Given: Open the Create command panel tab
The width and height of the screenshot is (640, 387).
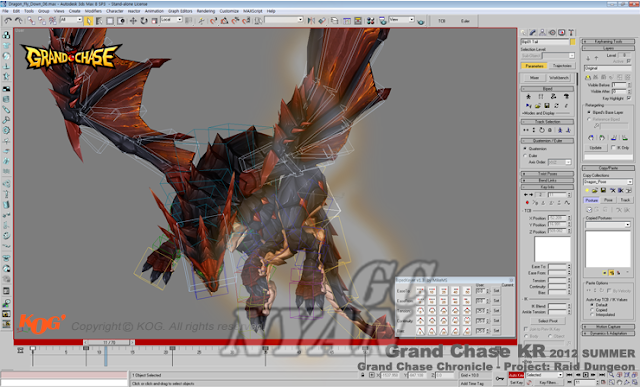Looking at the screenshot, I should click(x=524, y=32).
